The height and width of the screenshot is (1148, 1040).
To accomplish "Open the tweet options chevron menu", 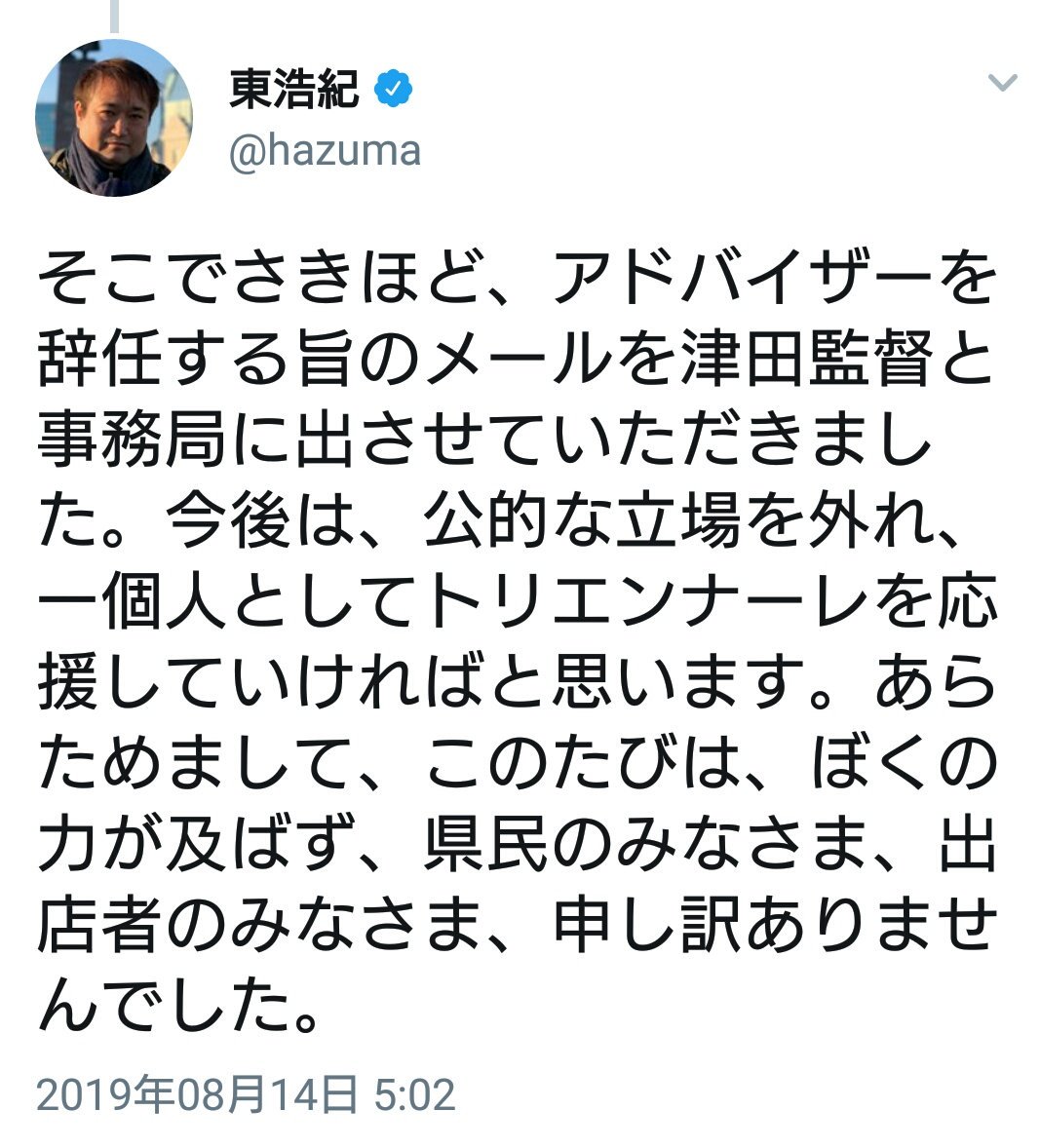I will click(1002, 81).
